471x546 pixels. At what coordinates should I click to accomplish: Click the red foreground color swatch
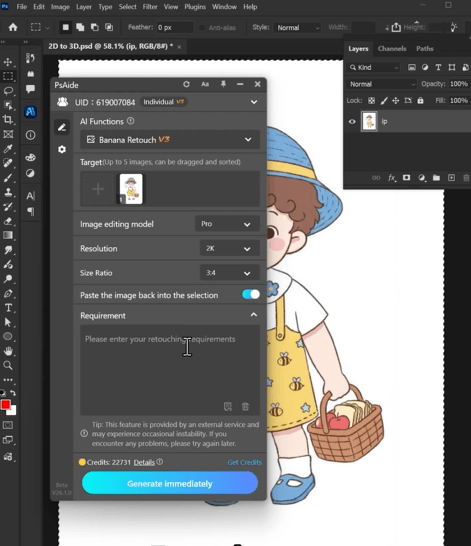tap(5, 405)
